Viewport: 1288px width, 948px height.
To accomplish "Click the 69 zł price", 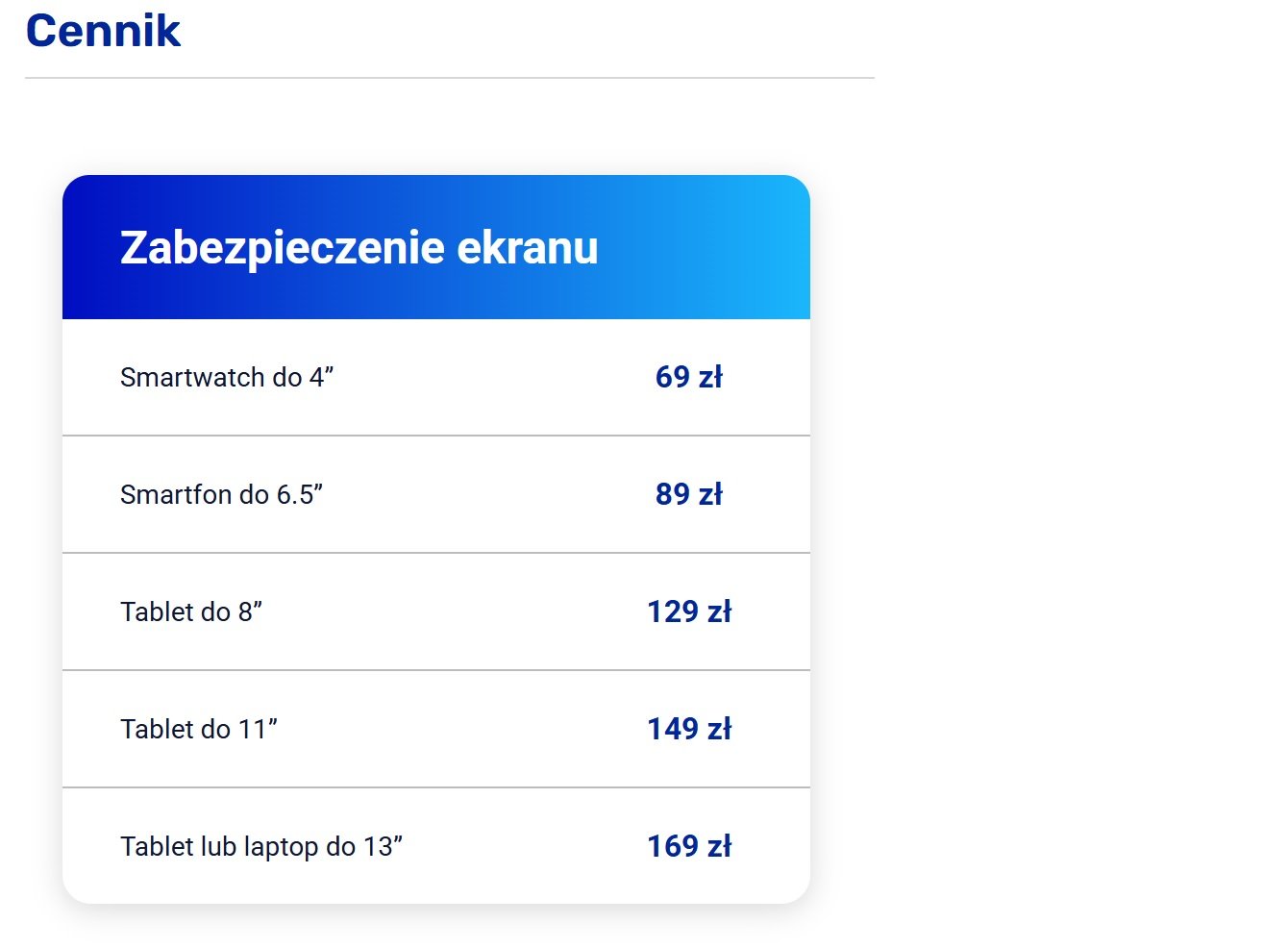I will 689,377.
